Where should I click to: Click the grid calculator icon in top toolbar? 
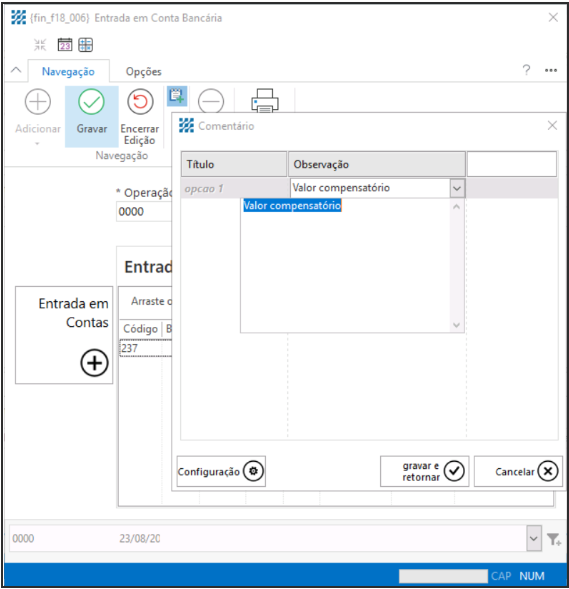tap(86, 45)
